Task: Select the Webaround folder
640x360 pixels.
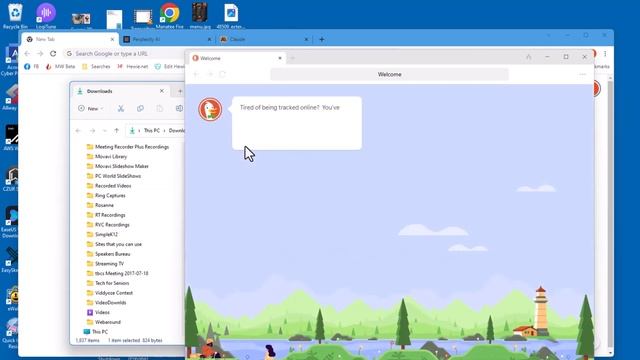Action: [x=104, y=322]
